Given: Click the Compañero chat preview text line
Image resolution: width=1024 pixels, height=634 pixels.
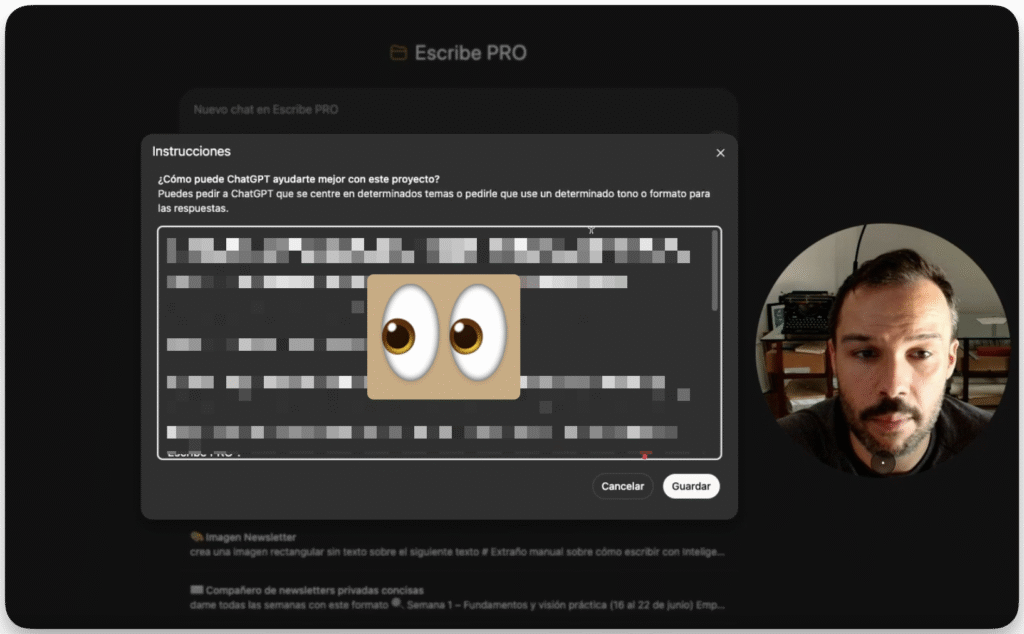Looking at the screenshot, I should 457,605.
